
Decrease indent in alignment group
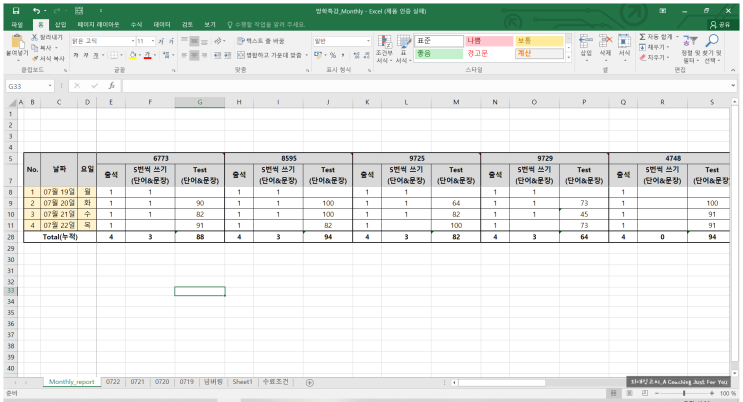coord(217,55)
